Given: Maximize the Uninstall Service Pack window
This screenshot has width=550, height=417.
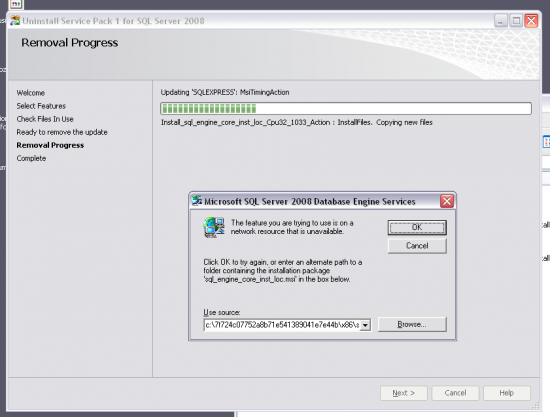Looking at the screenshot, I should (x=516, y=21).
